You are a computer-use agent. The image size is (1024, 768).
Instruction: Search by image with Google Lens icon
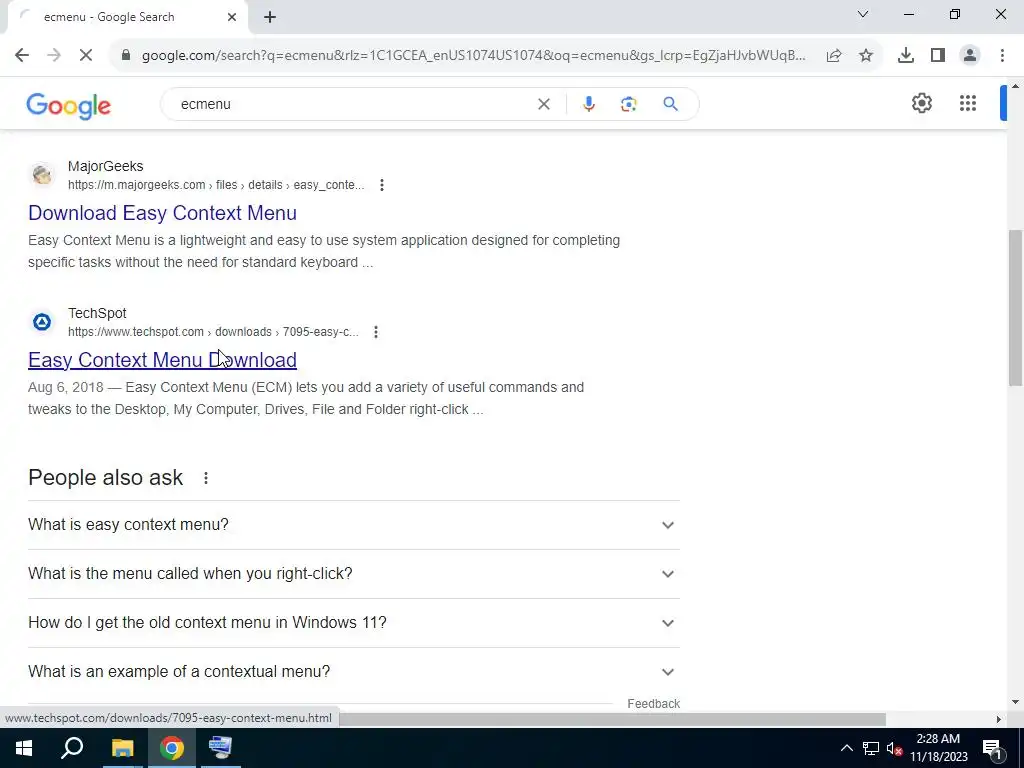[x=628, y=104]
